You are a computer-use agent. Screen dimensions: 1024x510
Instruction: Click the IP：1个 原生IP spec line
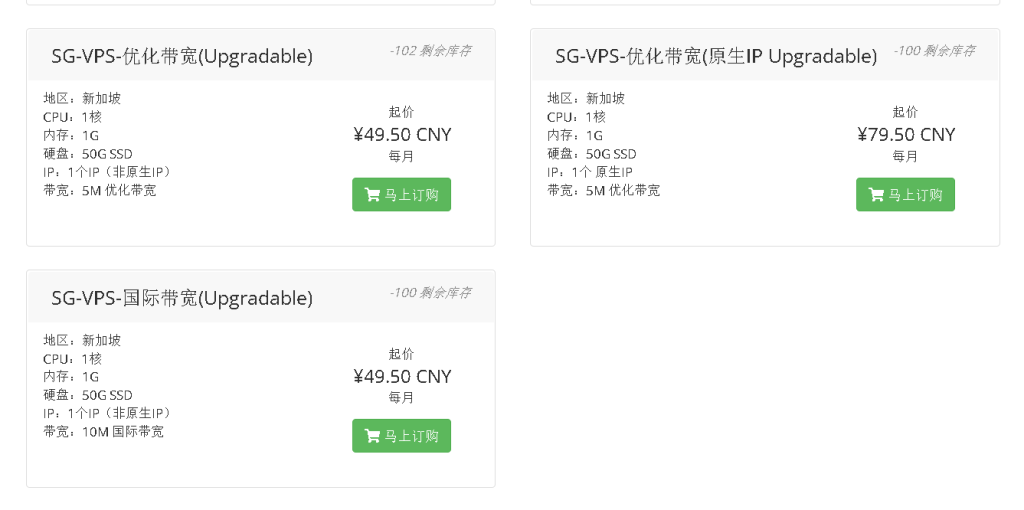(590, 172)
